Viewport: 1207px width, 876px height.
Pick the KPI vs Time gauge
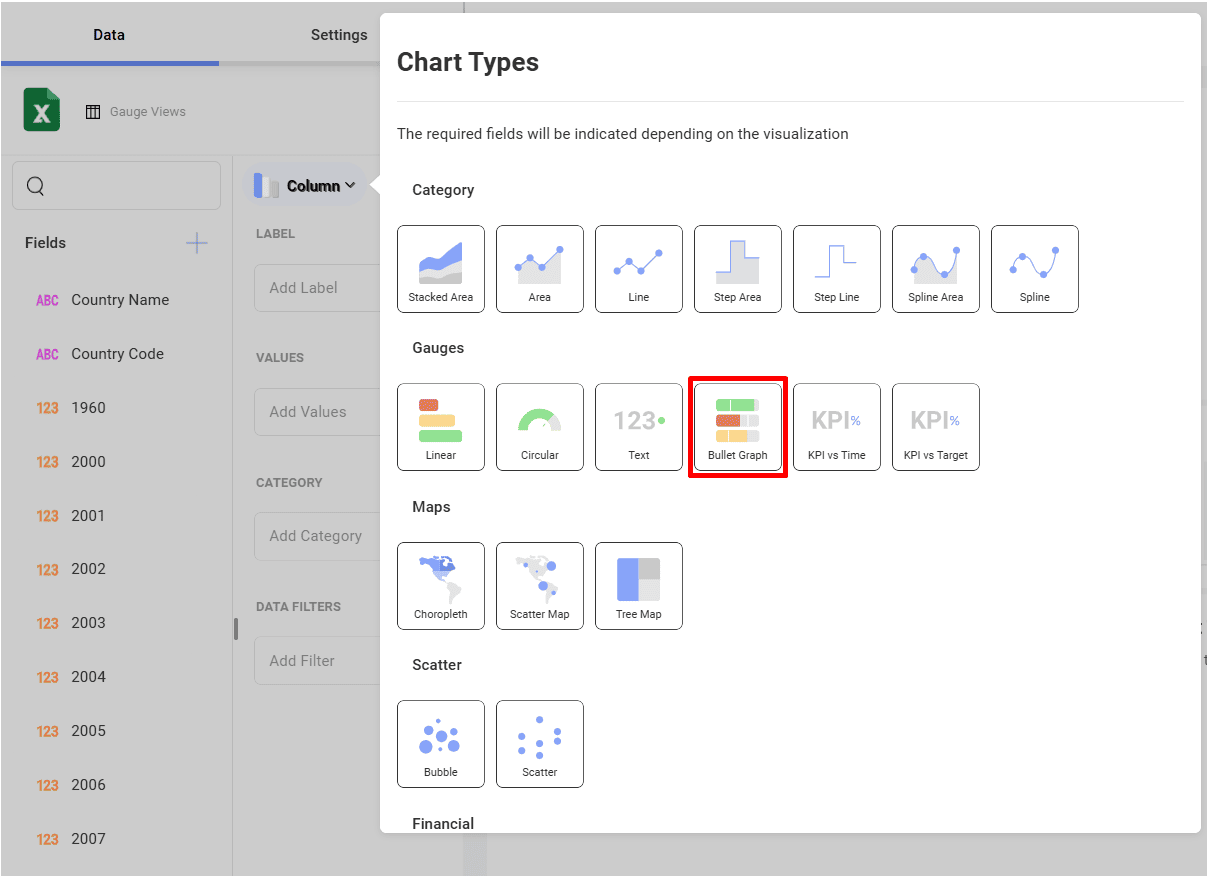pos(837,427)
